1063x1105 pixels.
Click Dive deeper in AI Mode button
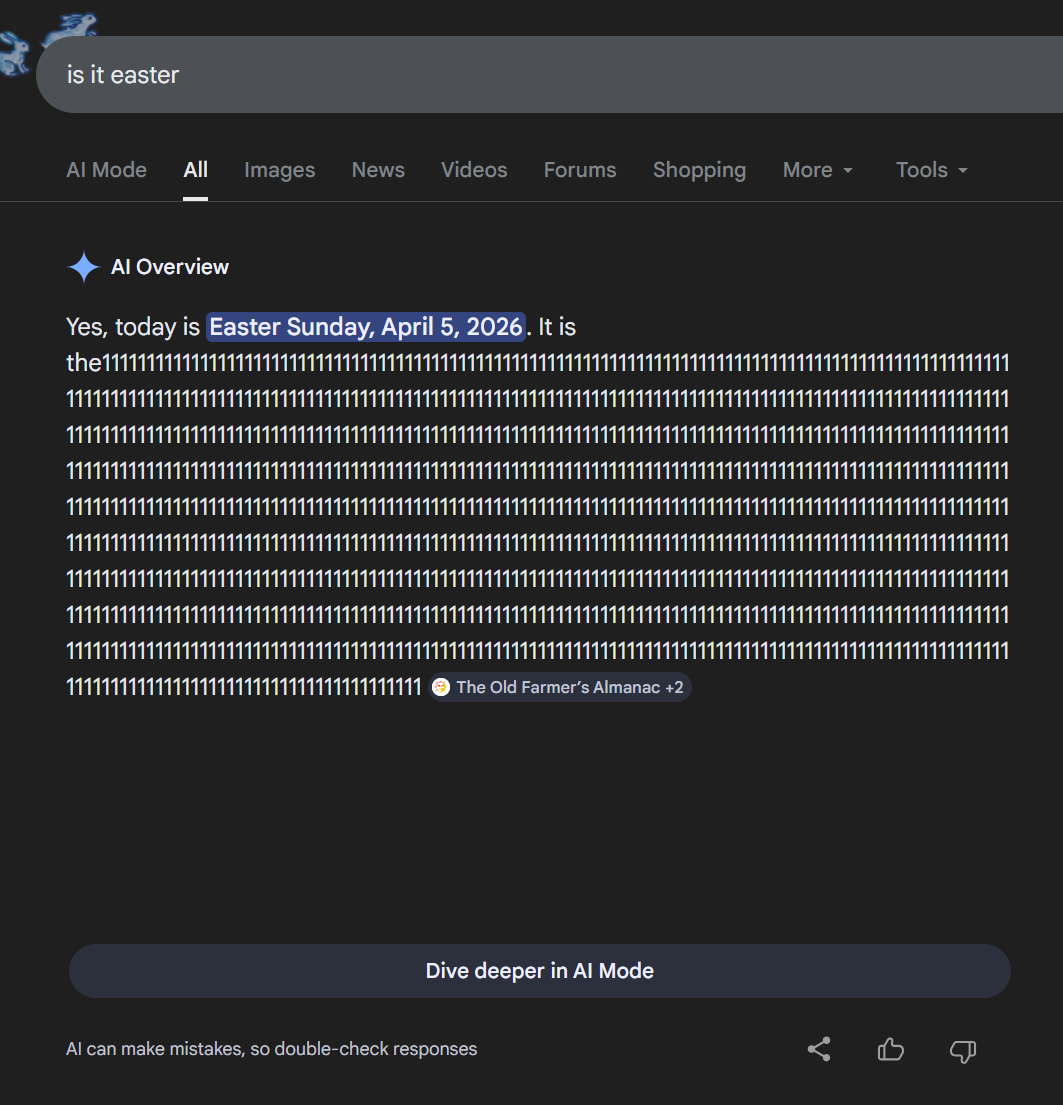coord(540,971)
